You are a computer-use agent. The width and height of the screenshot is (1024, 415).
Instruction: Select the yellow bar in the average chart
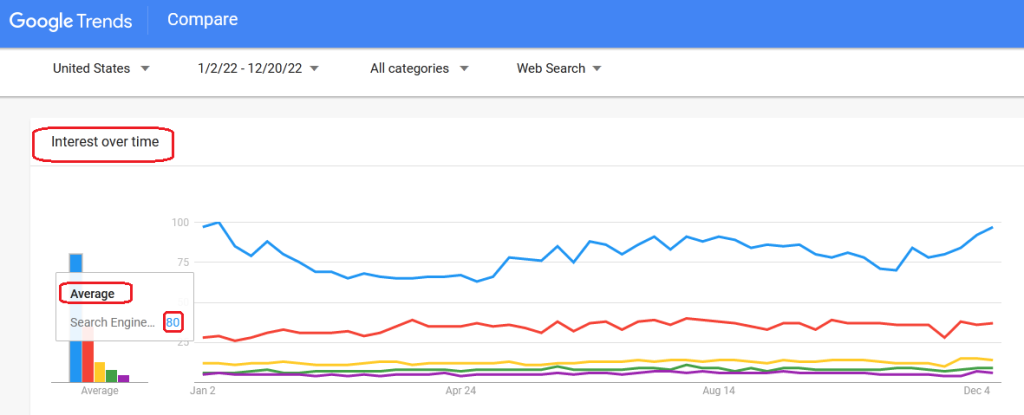point(100,371)
